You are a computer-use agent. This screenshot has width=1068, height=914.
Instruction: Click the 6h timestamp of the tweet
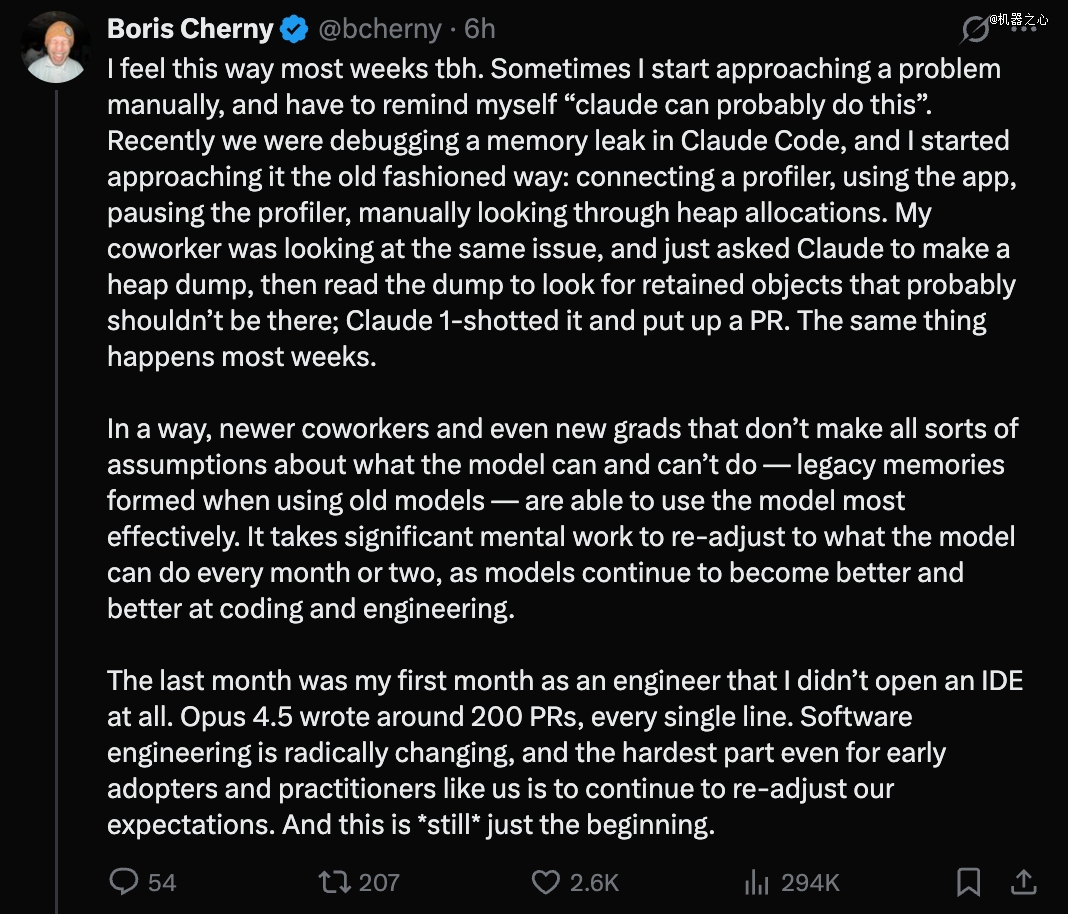pos(480,30)
